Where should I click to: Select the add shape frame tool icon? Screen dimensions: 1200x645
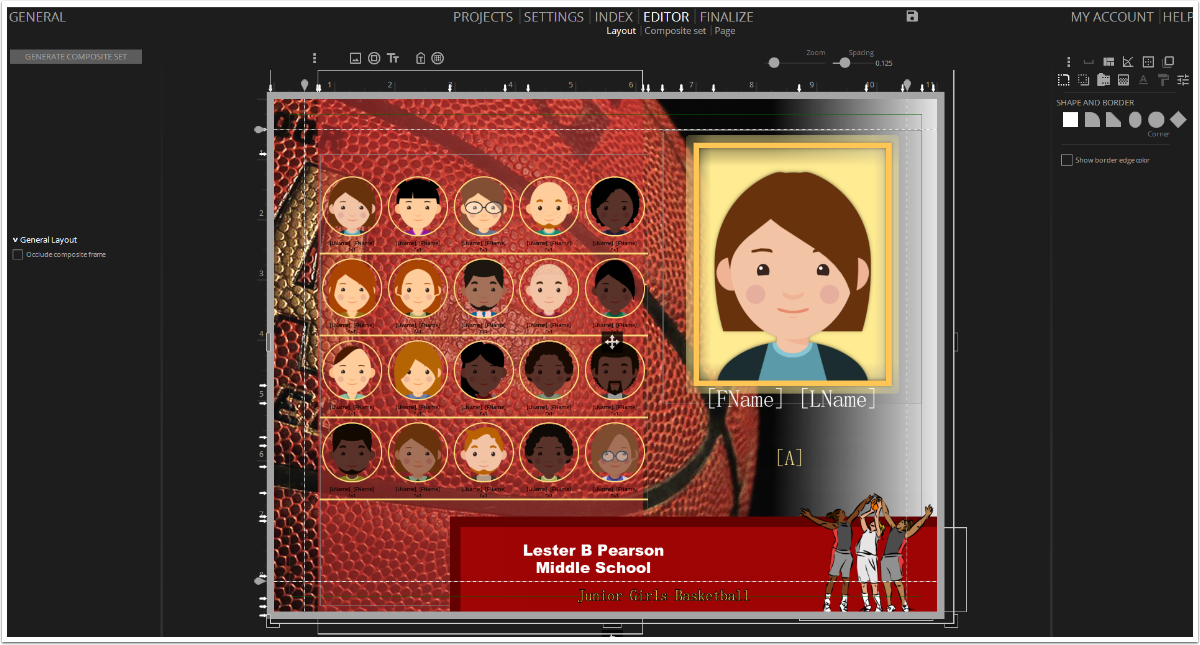pyautogui.click(x=374, y=58)
